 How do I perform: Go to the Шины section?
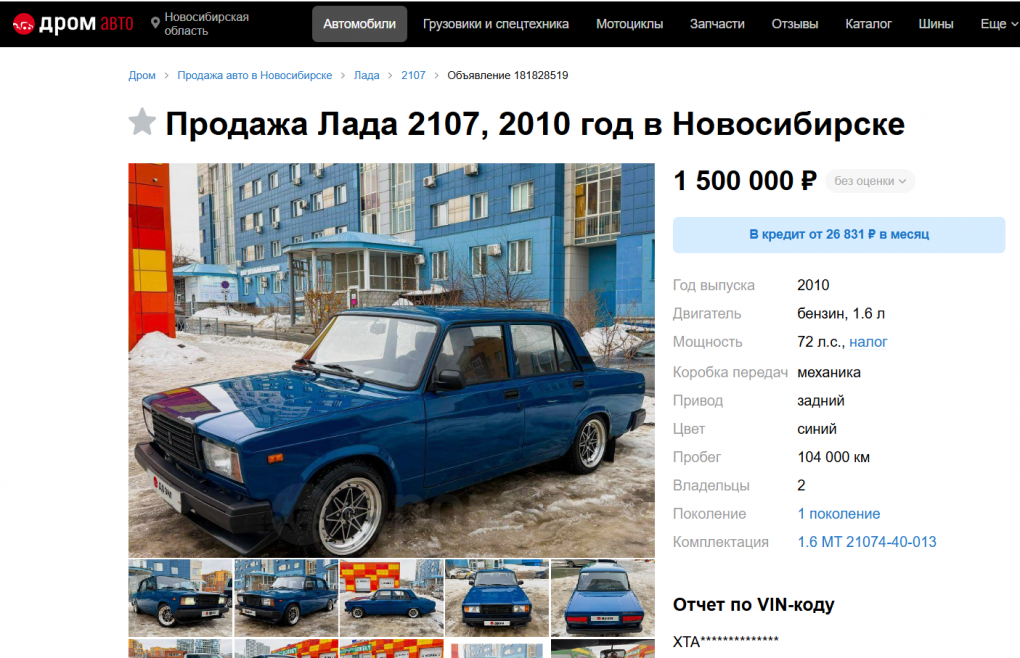click(x=935, y=24)
